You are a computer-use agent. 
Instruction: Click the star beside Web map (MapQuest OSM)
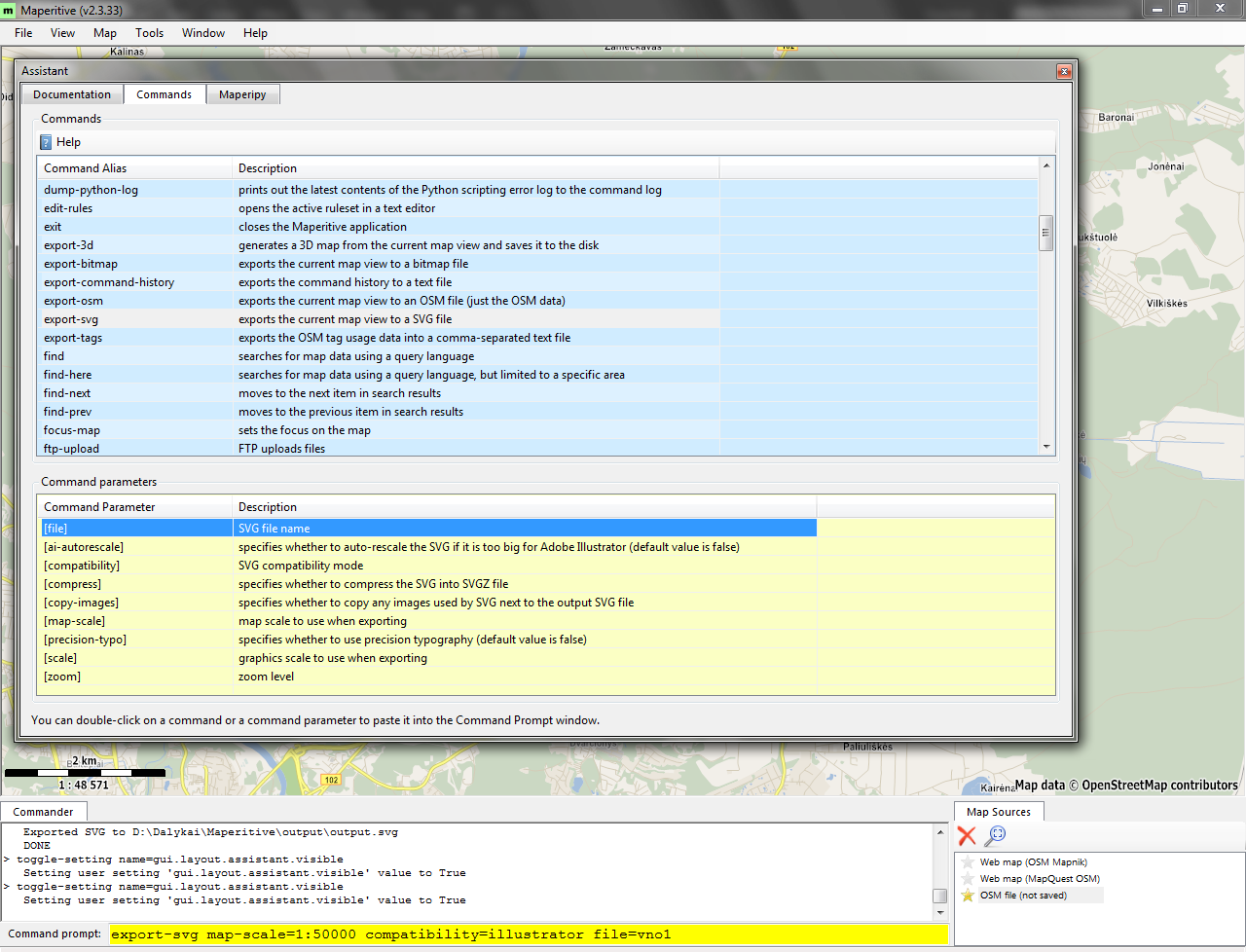[x=968, y=879]
